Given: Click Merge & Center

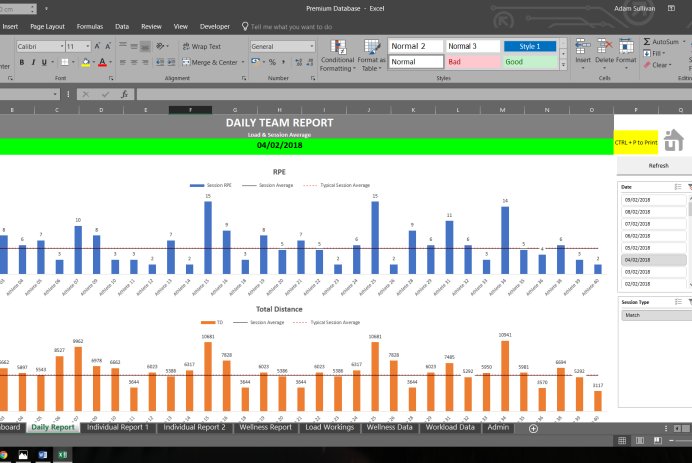Looking at the screenshot, I should pyautogui.click(x=210, y=62).
